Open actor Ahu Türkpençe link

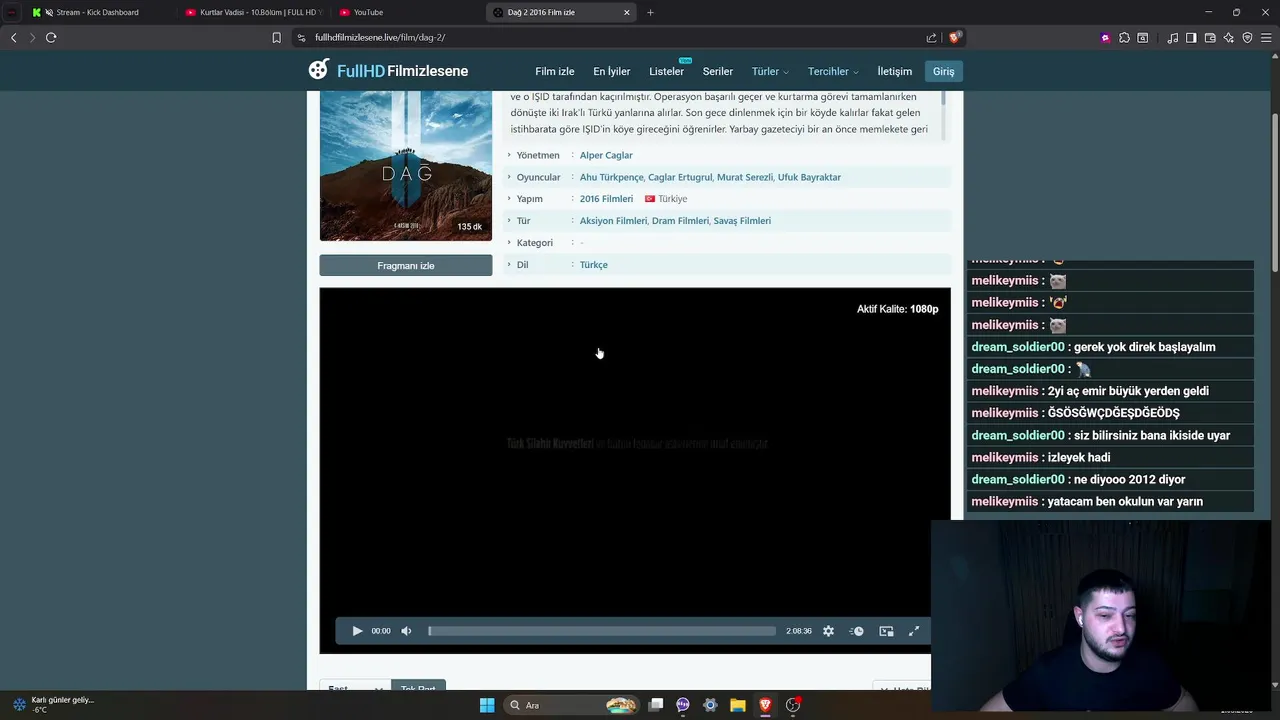pos(612,177)
